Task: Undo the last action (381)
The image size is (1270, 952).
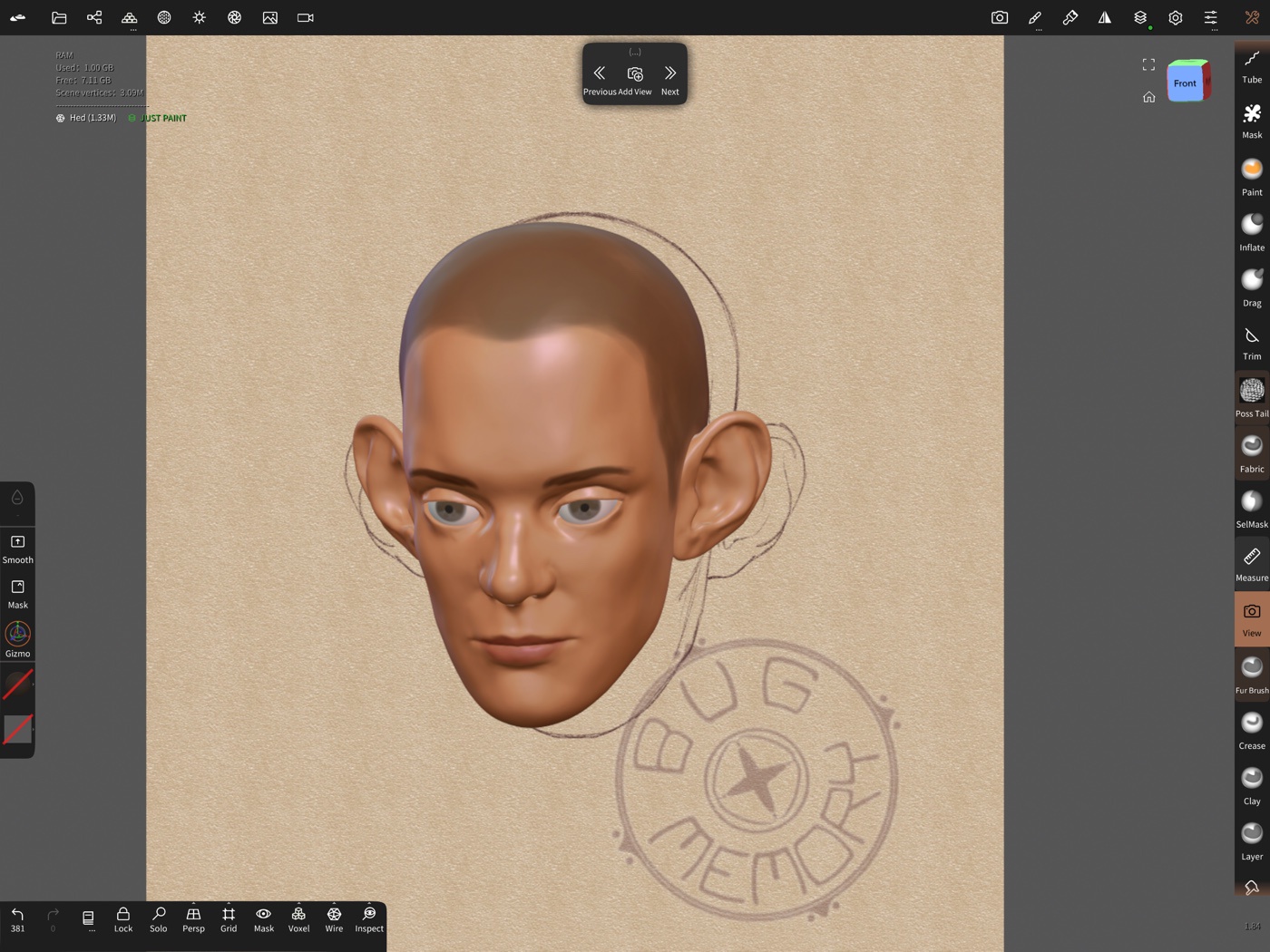Action: [x=17, y=919]
